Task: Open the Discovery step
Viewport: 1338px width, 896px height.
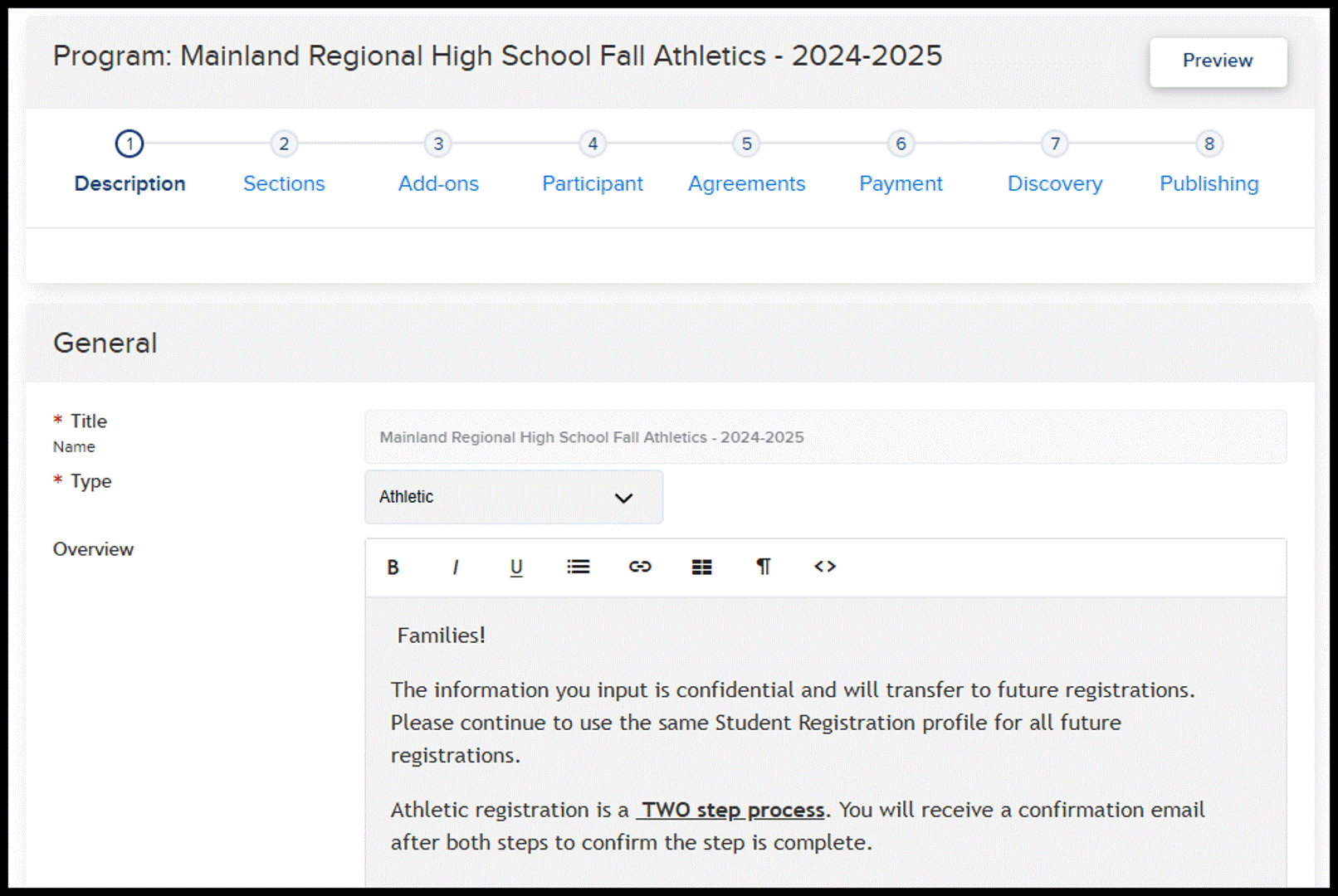Action: click(1055, 183)
